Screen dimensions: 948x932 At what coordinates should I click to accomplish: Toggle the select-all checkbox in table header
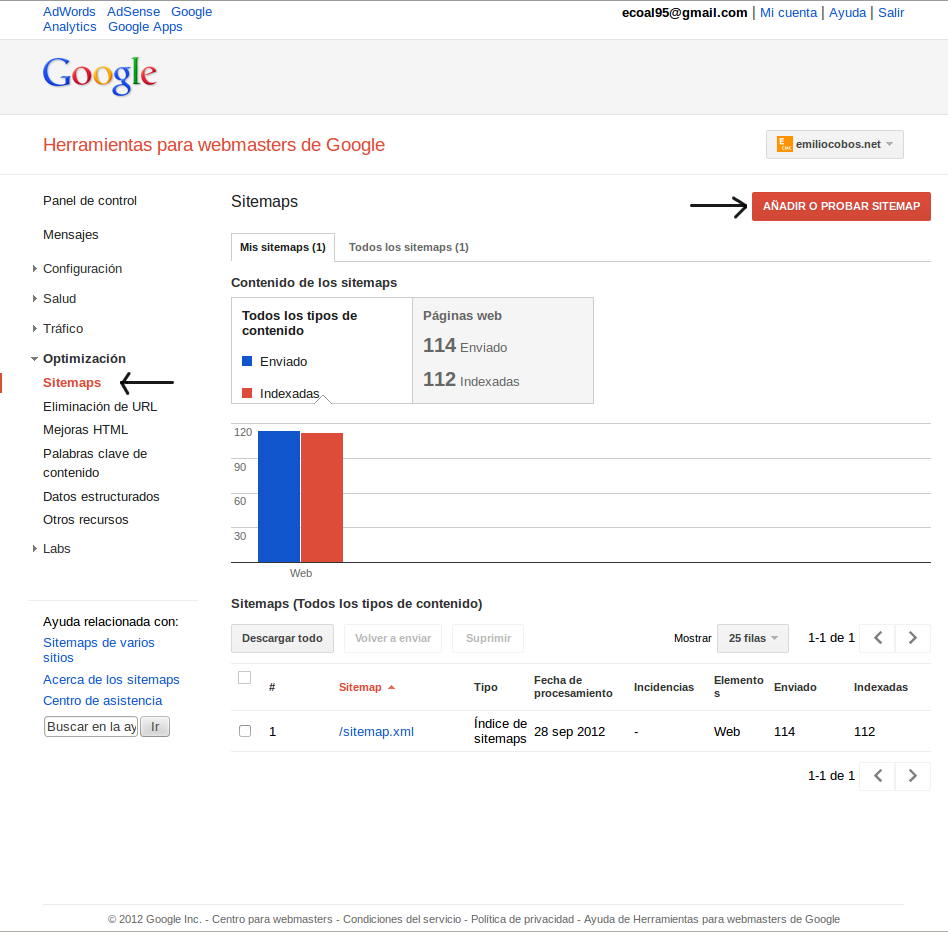click(x=245, y=678)
